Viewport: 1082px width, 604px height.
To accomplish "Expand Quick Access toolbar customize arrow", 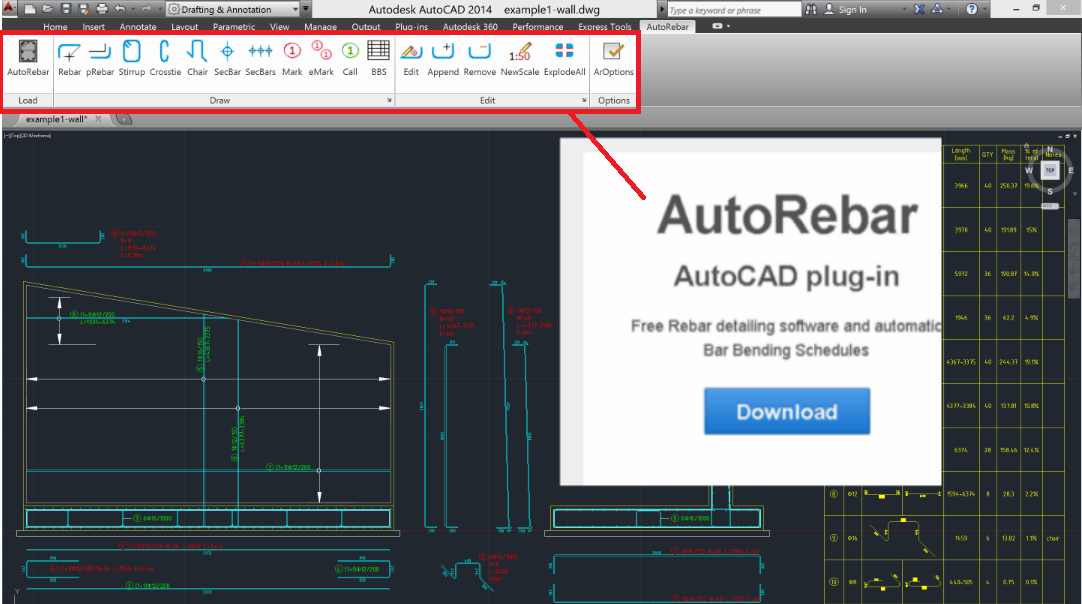I will pos(306,10).
